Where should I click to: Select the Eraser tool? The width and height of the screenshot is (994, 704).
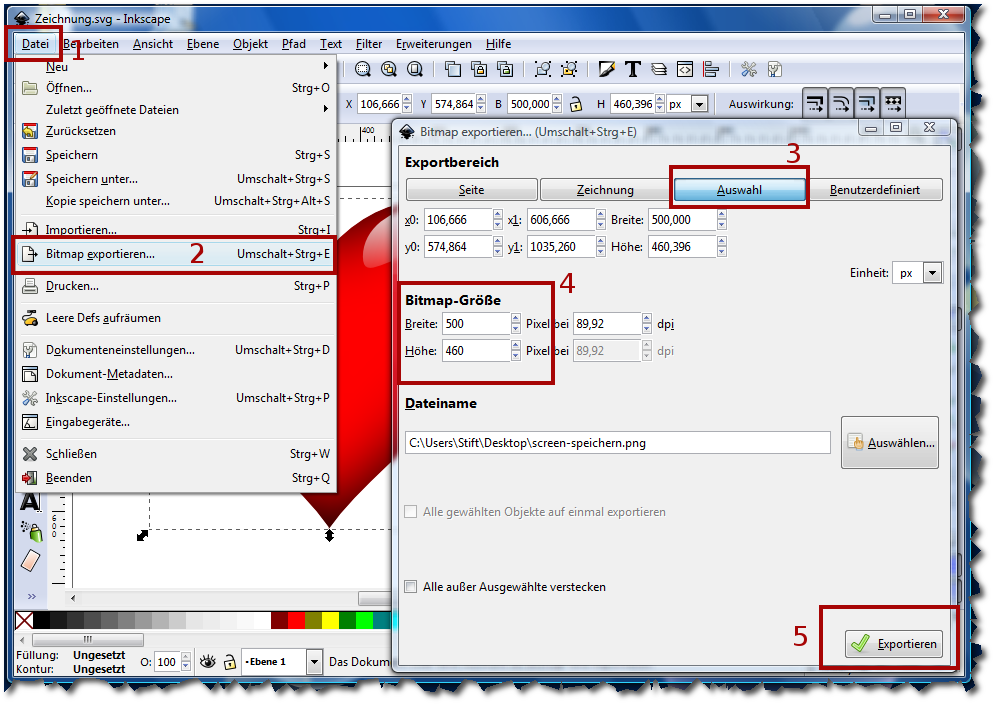[x=30, y=559]
